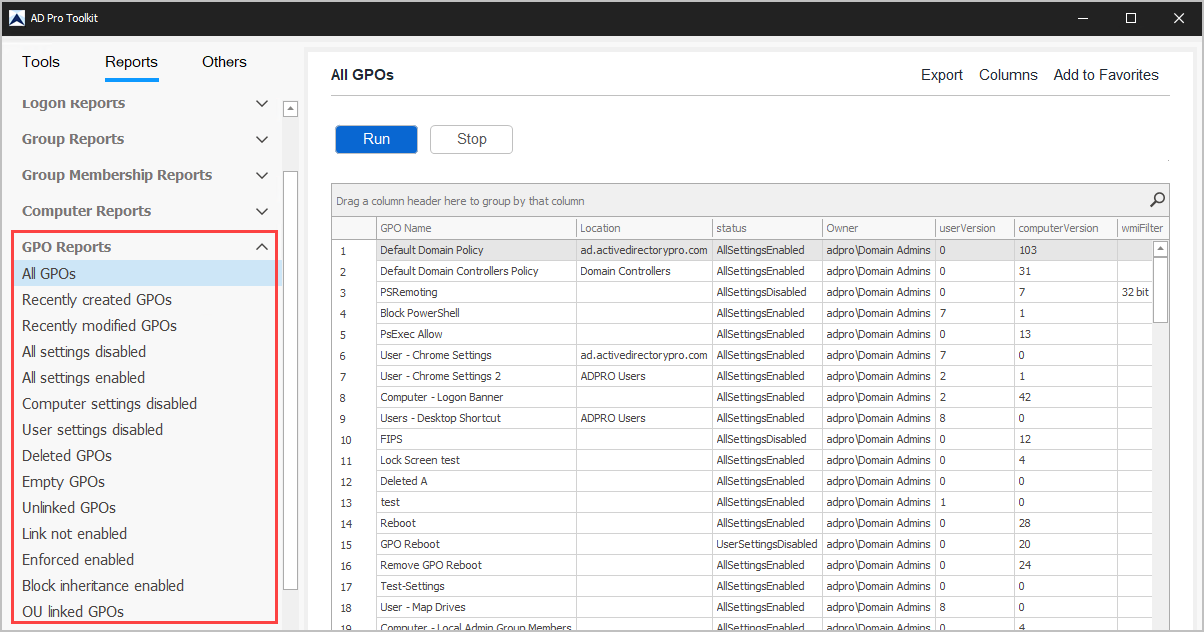Click the report list scrollbar up arrow
This screenshot has width=1204, height=632.
[x=290, y=108]
